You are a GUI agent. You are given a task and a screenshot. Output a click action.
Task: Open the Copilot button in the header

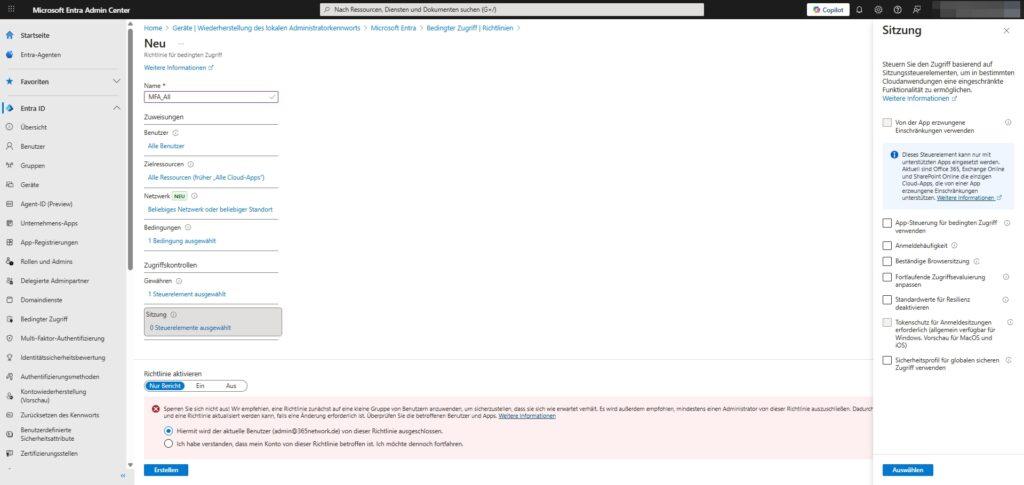pos(828,10)
